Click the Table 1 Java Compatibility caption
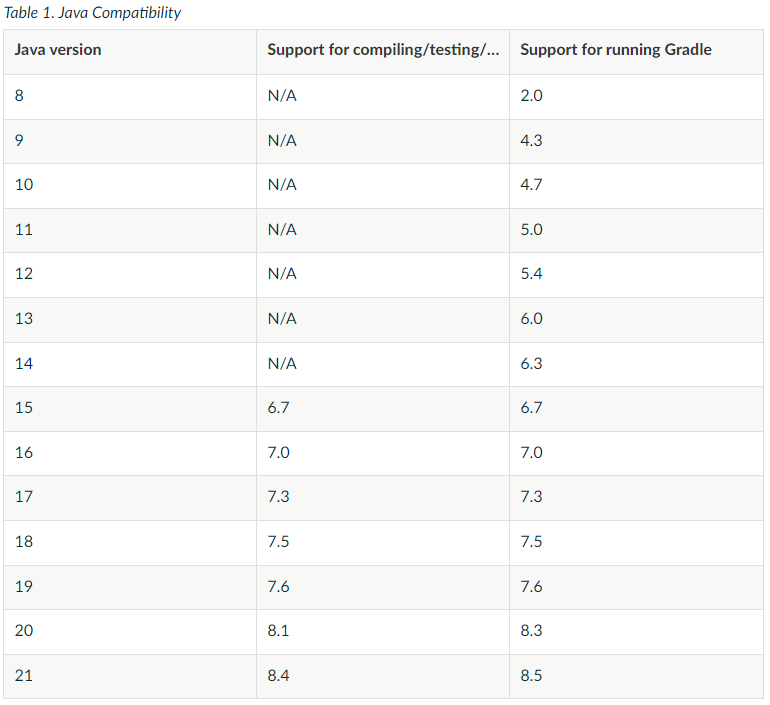 point(92,12)
